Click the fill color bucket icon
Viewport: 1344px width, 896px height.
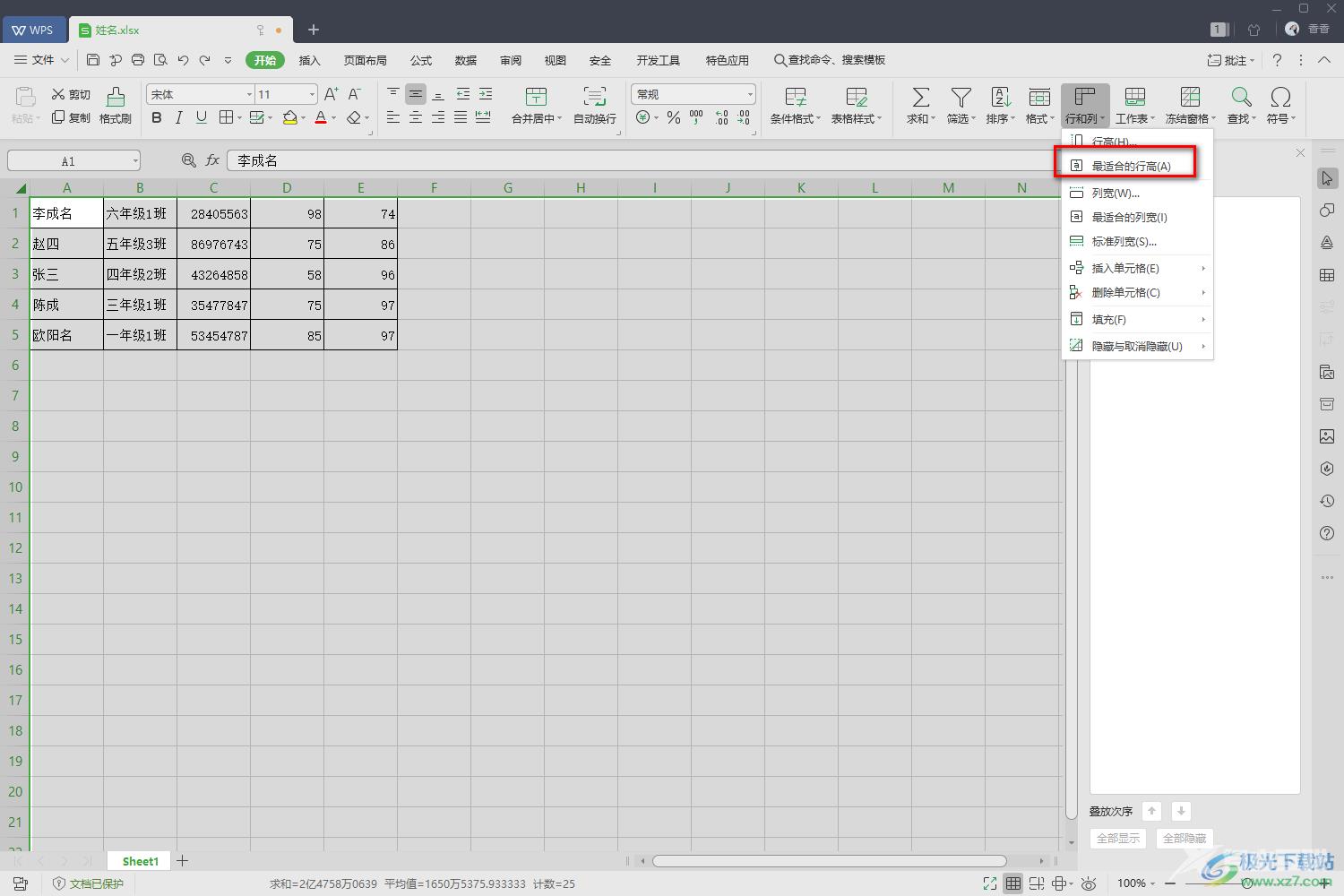click(289, 117)
